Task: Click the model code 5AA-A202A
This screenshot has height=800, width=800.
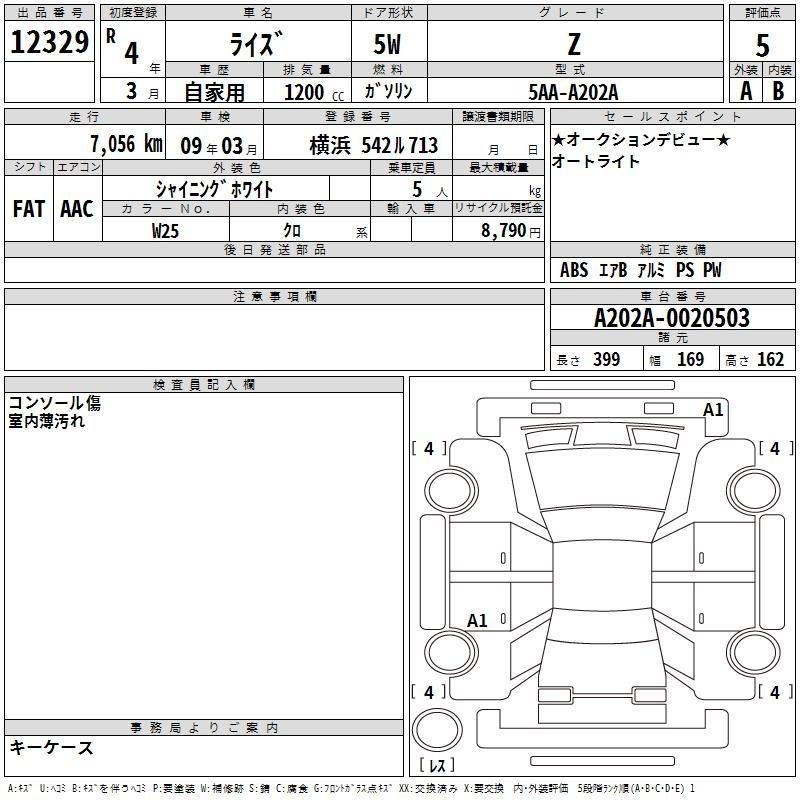Action: click(573, 92)
